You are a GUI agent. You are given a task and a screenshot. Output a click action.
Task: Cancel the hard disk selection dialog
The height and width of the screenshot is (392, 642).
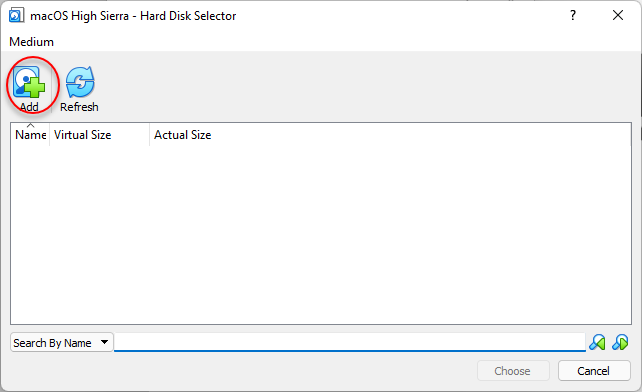594,371
